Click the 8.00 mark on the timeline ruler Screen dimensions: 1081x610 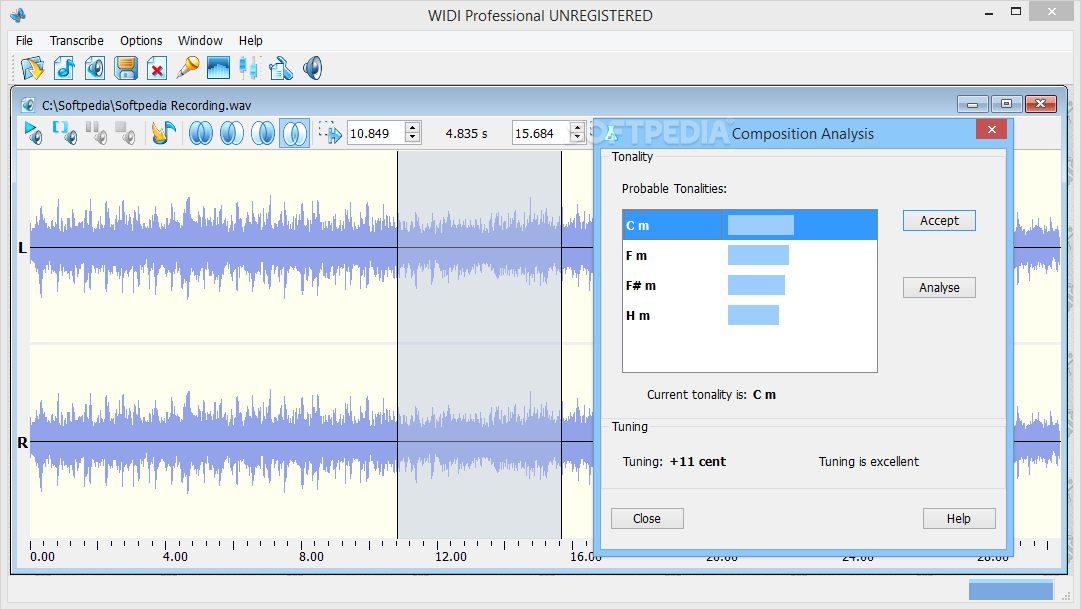(x=311, y=556)
